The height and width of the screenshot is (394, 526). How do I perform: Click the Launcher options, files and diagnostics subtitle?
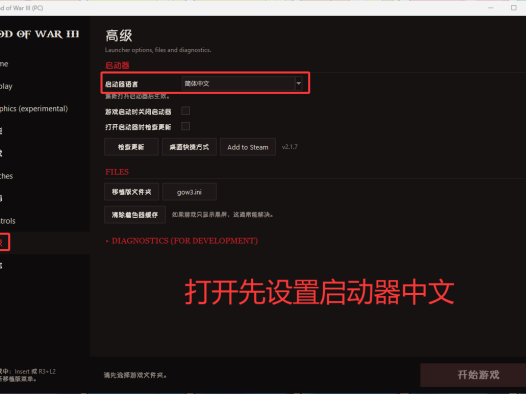[158, 50]
